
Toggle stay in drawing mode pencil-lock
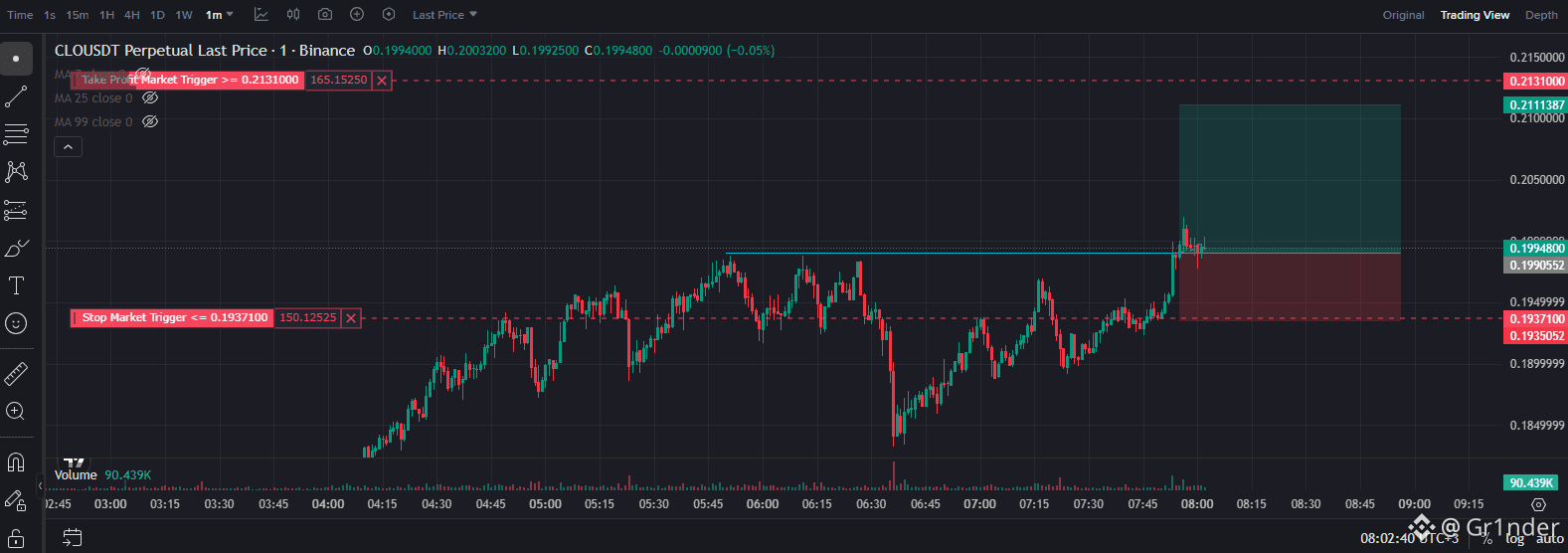pyautogui.click(x=16, y=500)
